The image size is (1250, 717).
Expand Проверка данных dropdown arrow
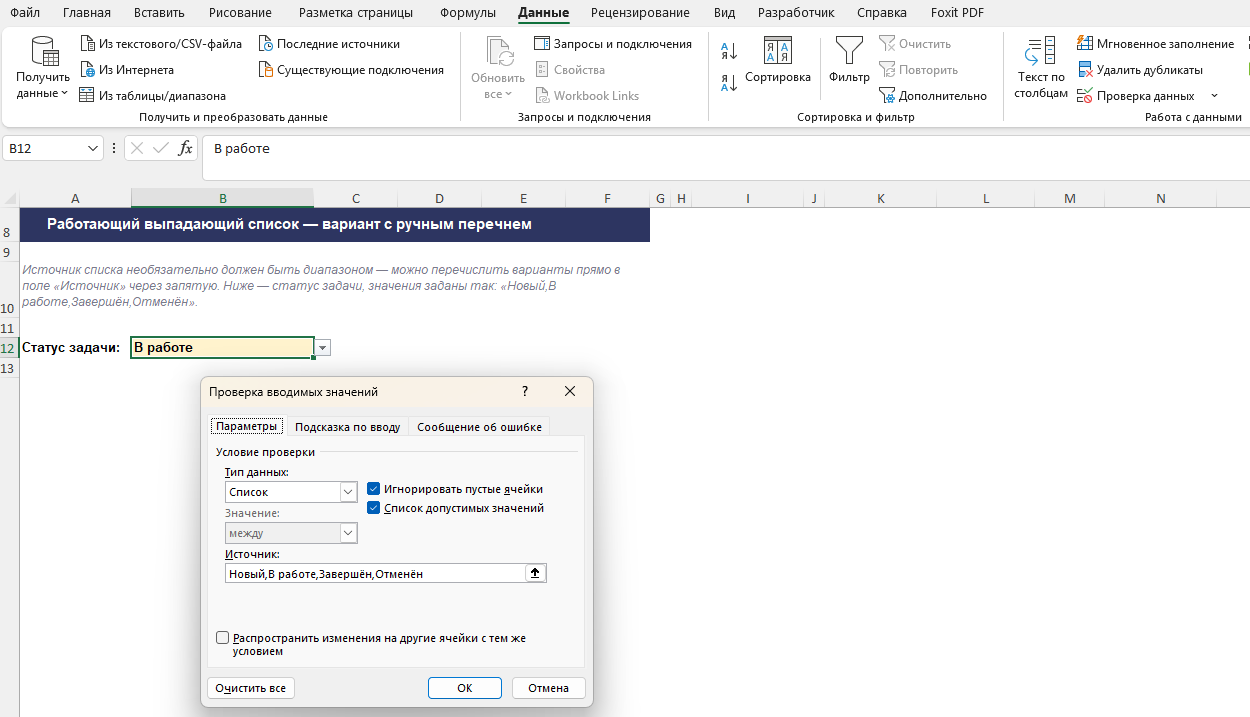tap(1214, 96)
